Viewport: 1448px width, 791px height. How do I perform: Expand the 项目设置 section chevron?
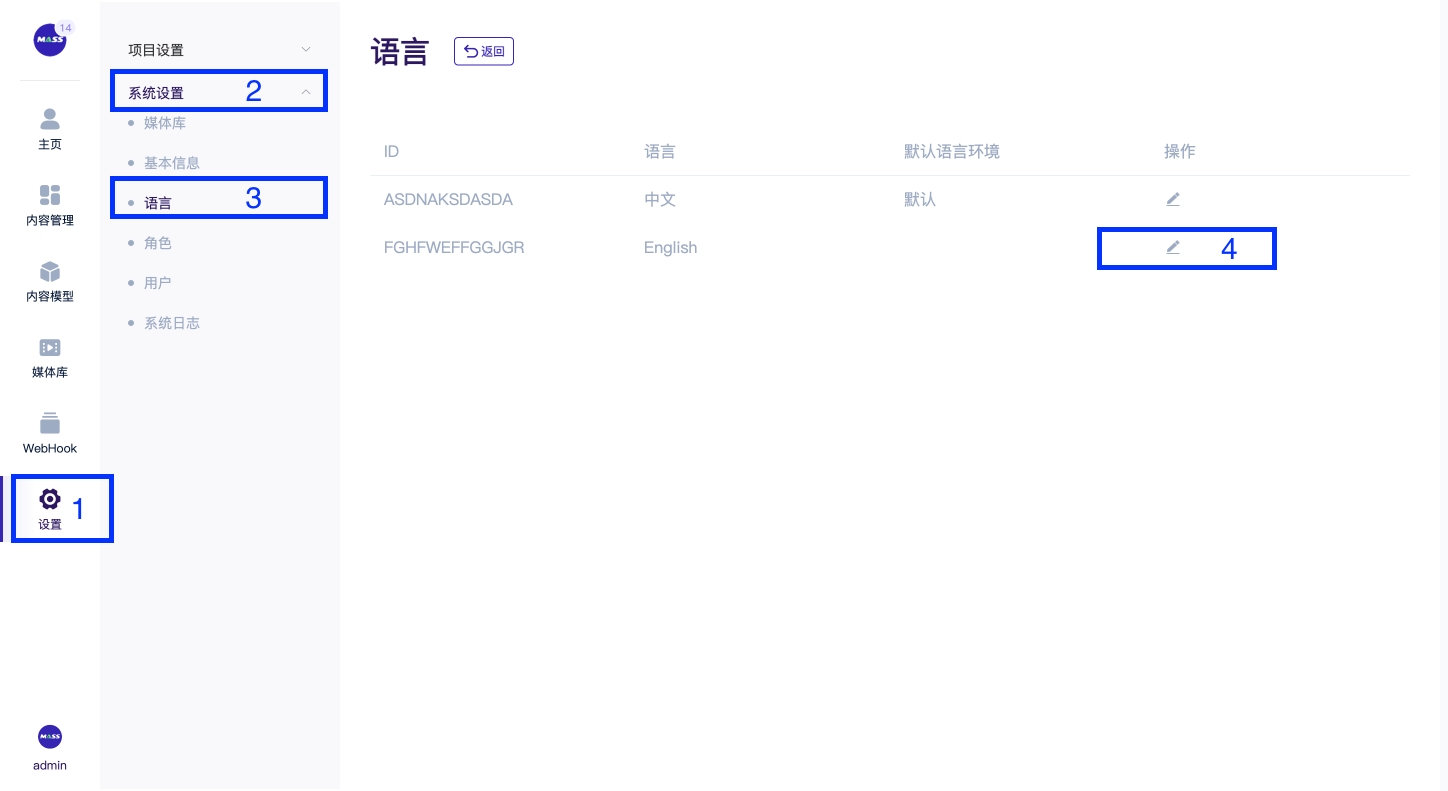point(306,49)
